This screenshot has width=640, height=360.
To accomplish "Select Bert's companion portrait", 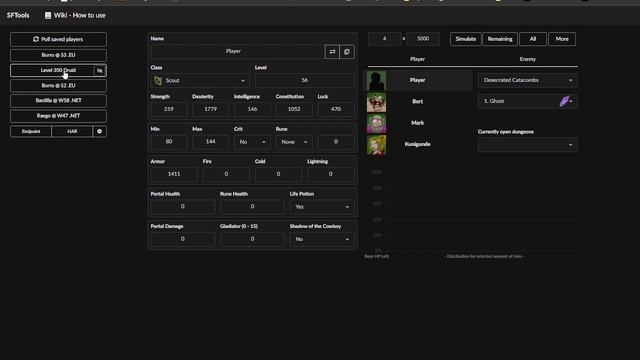I will pyautogui.click(x=376, y=102).
